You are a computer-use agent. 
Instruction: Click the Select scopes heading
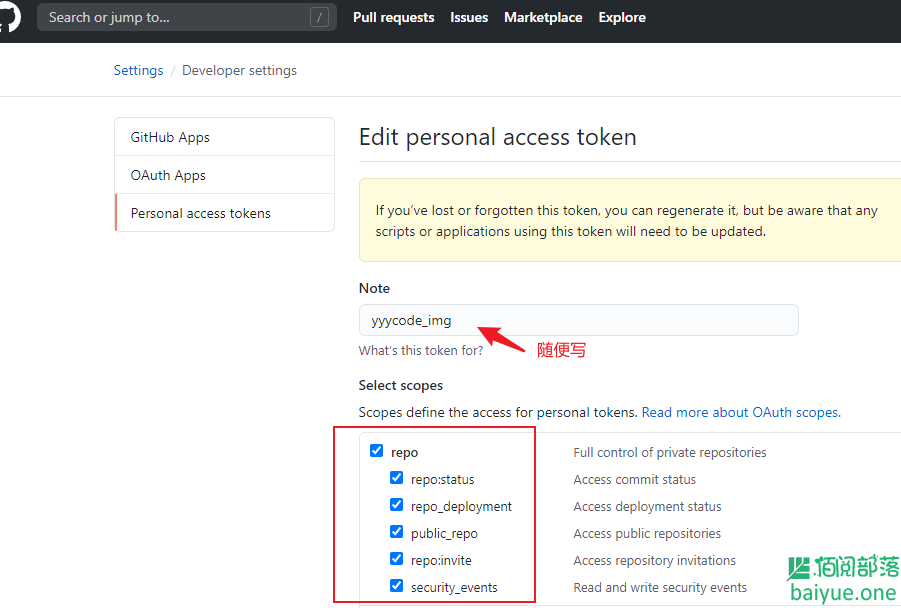point(401,385)
